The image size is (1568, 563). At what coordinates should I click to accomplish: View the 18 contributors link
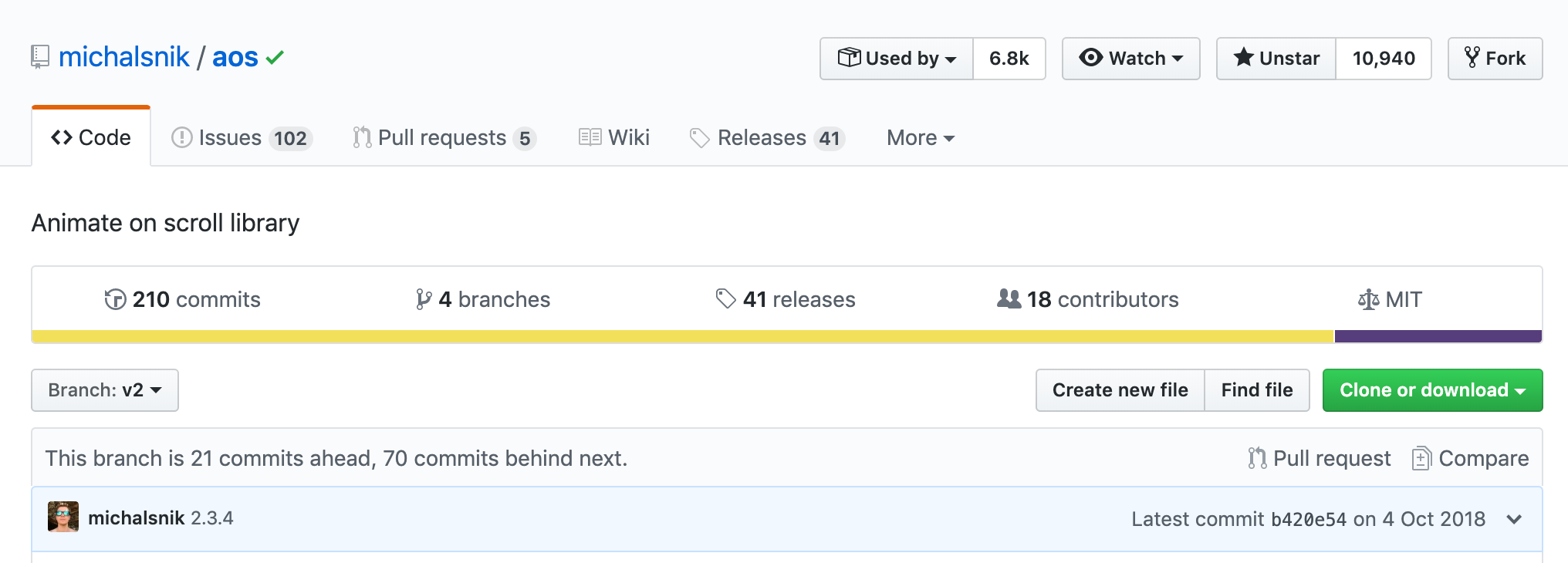[1088, 299]
